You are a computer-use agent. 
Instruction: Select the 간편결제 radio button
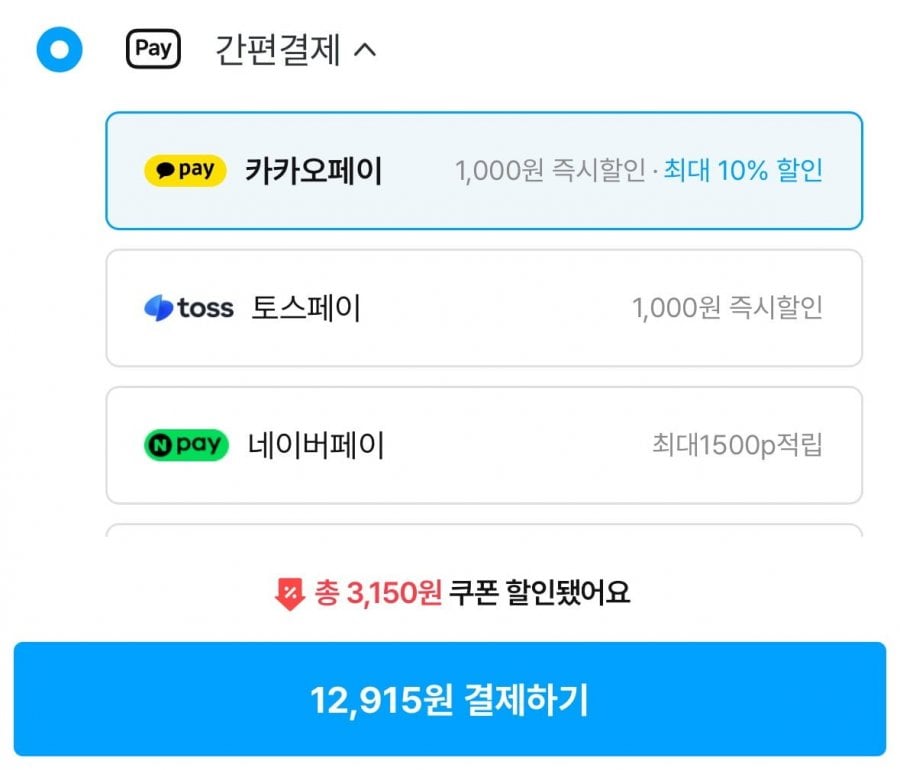tap(59, 49)
